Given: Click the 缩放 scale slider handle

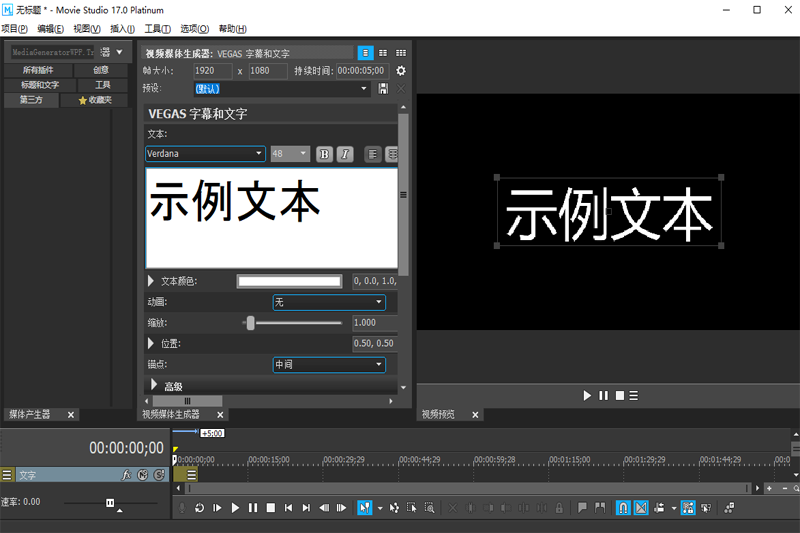Looking at the screenshot, I should pyautogui.click(x=251, y=323).
